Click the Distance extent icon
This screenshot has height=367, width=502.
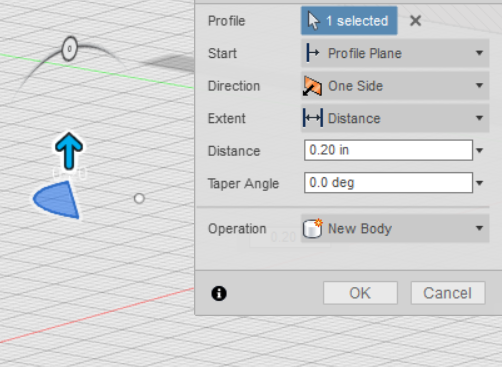click(x=313, y=118)
